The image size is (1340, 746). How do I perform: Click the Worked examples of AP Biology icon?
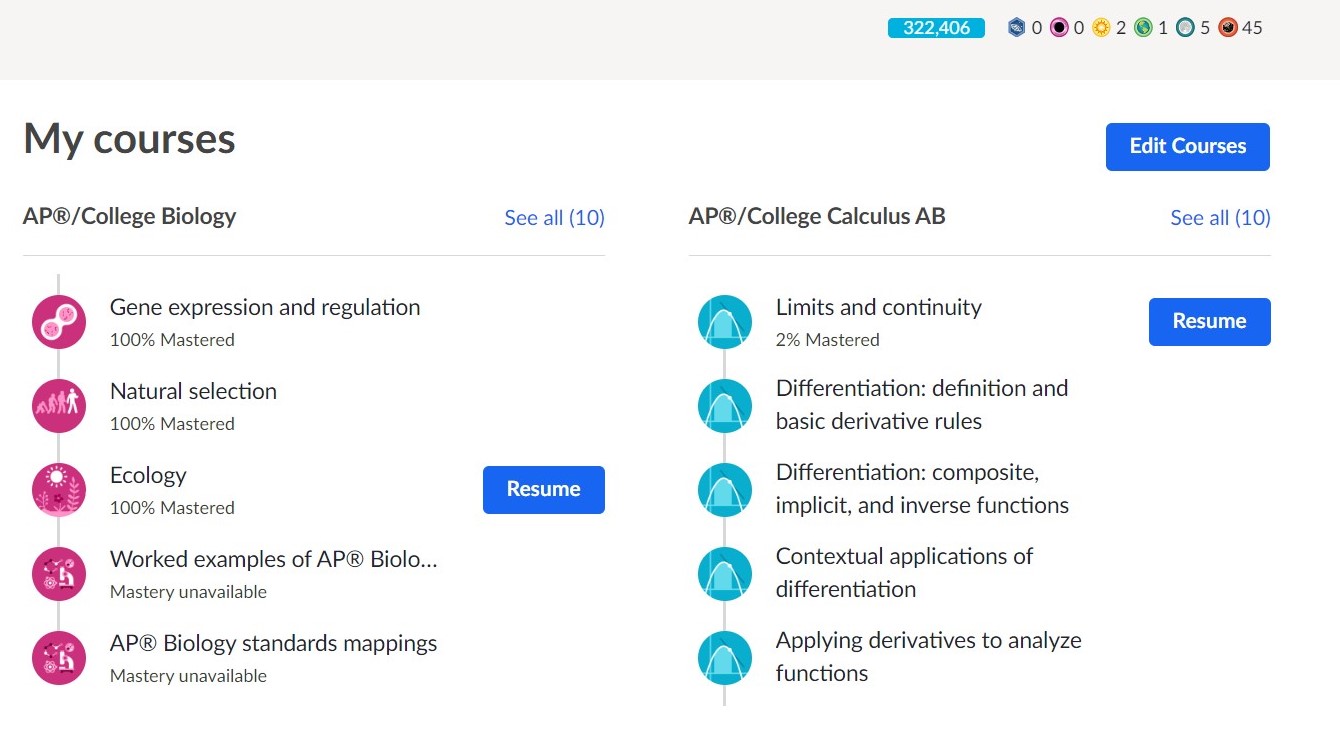click(58, 573)
